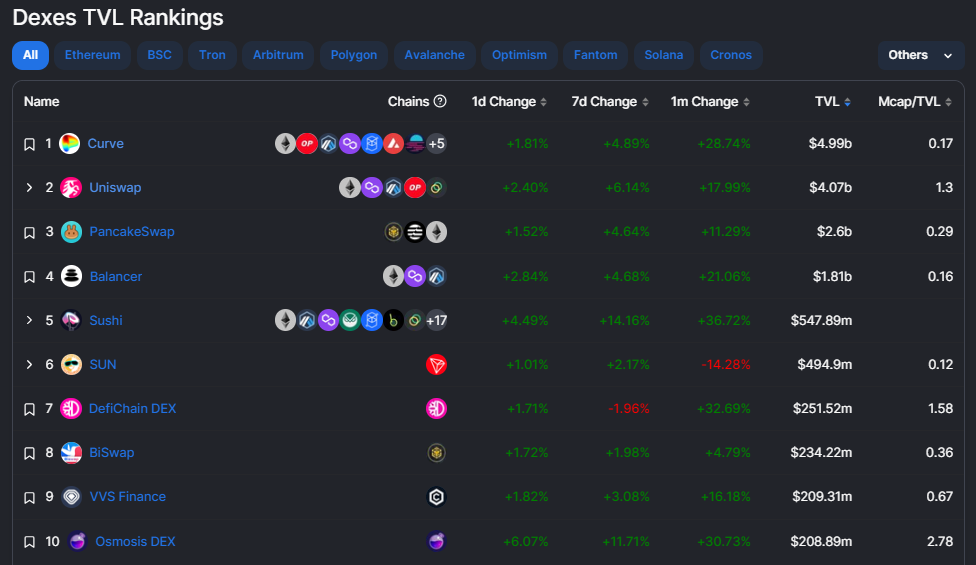Filter by Arbitrum chain

click(x=278, y=55)
